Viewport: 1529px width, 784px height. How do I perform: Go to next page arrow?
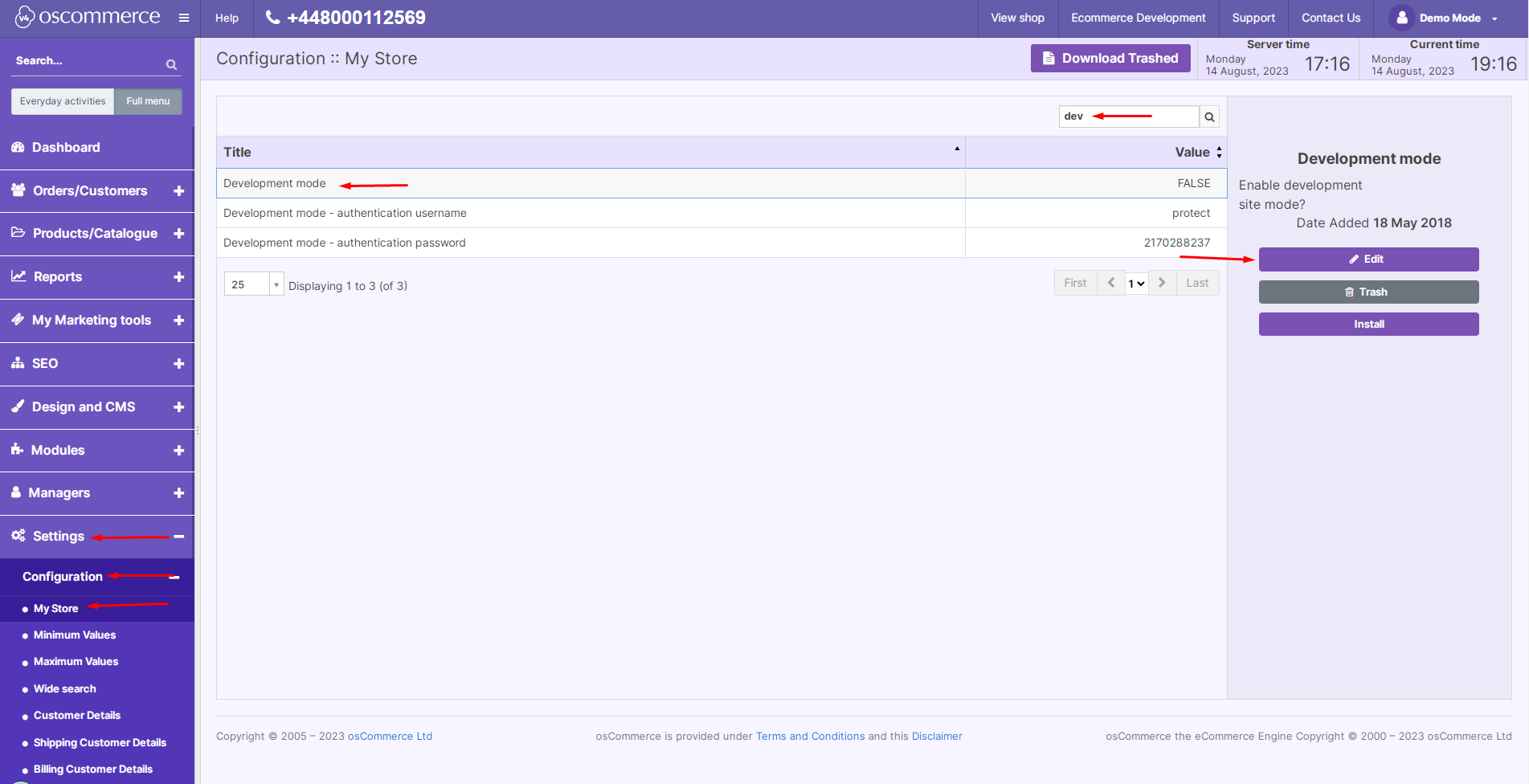click(x=1162, y=283)
